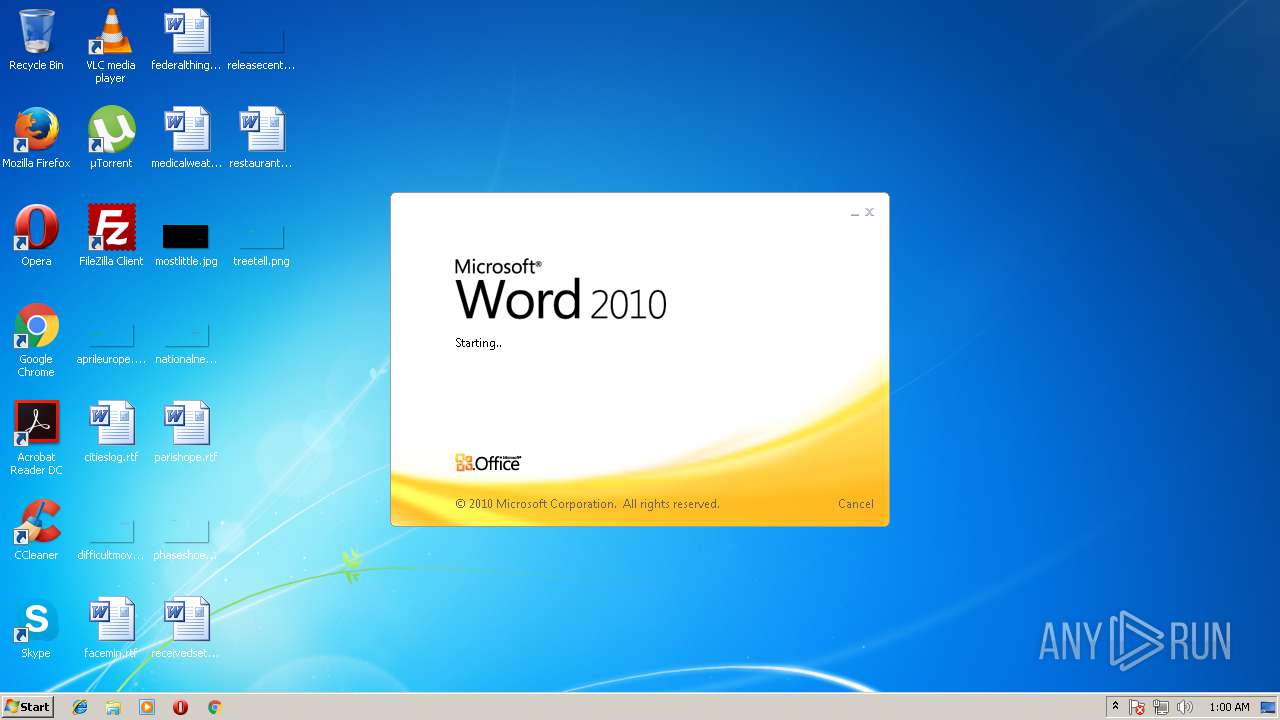
Task: Select the phaseshoe file icon
Action: (x=186, y=538)
